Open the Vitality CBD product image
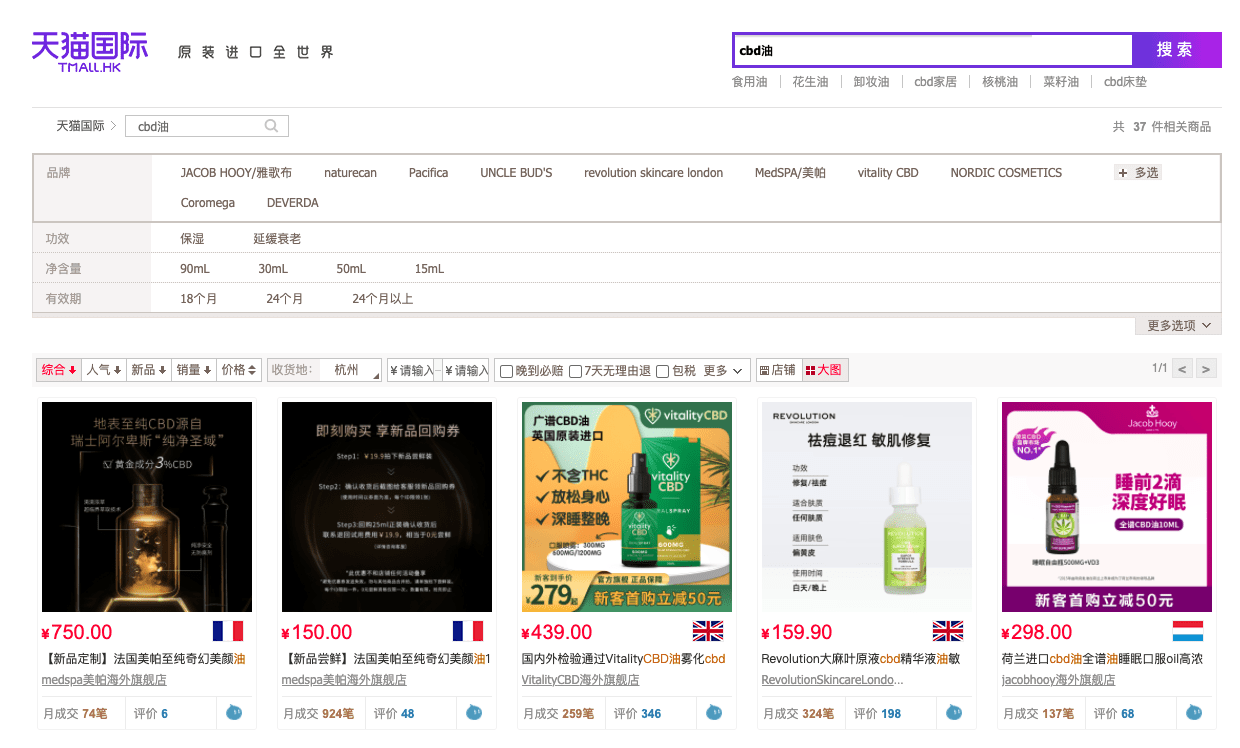Screen dimensions: 1240x748 pos(627,507)
